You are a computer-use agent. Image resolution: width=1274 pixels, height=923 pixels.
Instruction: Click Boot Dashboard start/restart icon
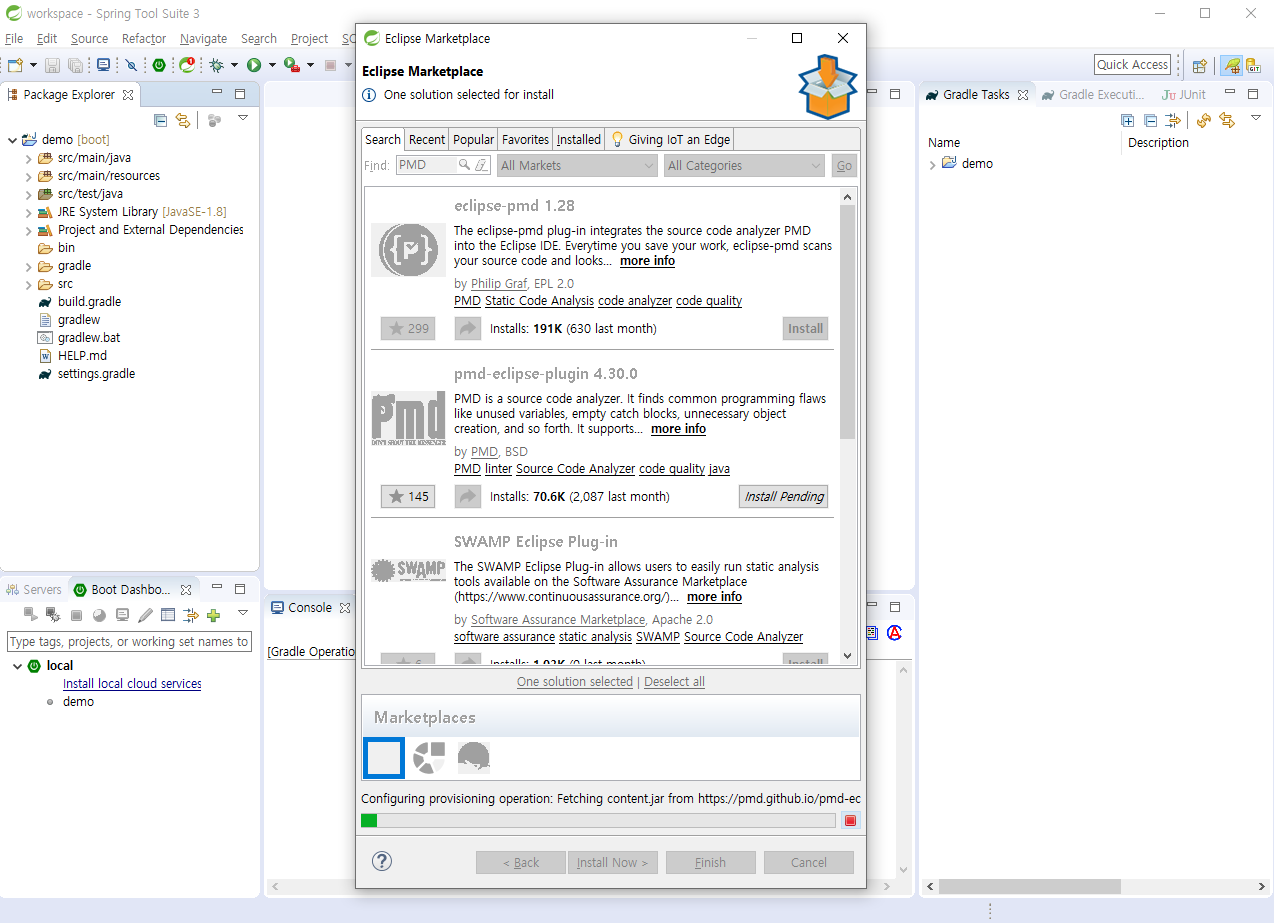31,615
